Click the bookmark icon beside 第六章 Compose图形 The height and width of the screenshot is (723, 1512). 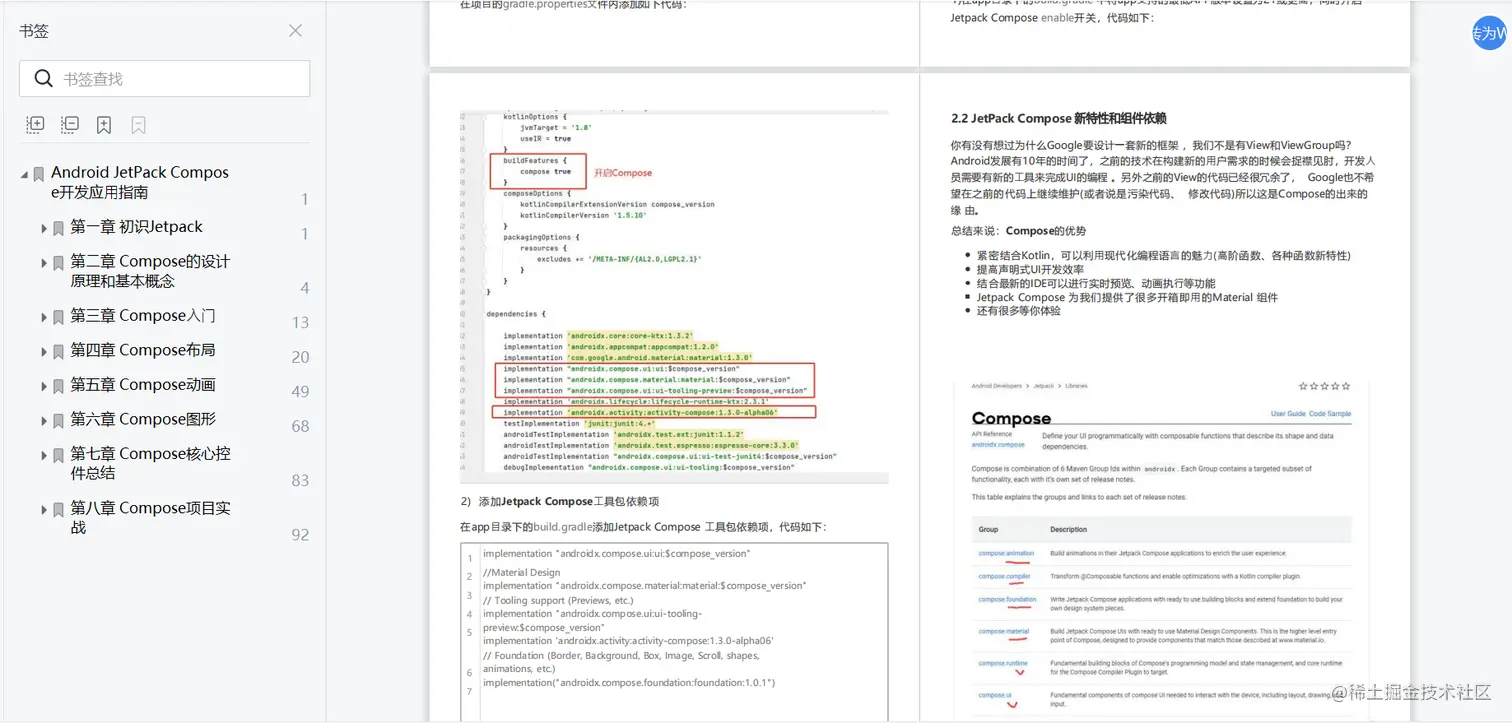click(58, 421)
